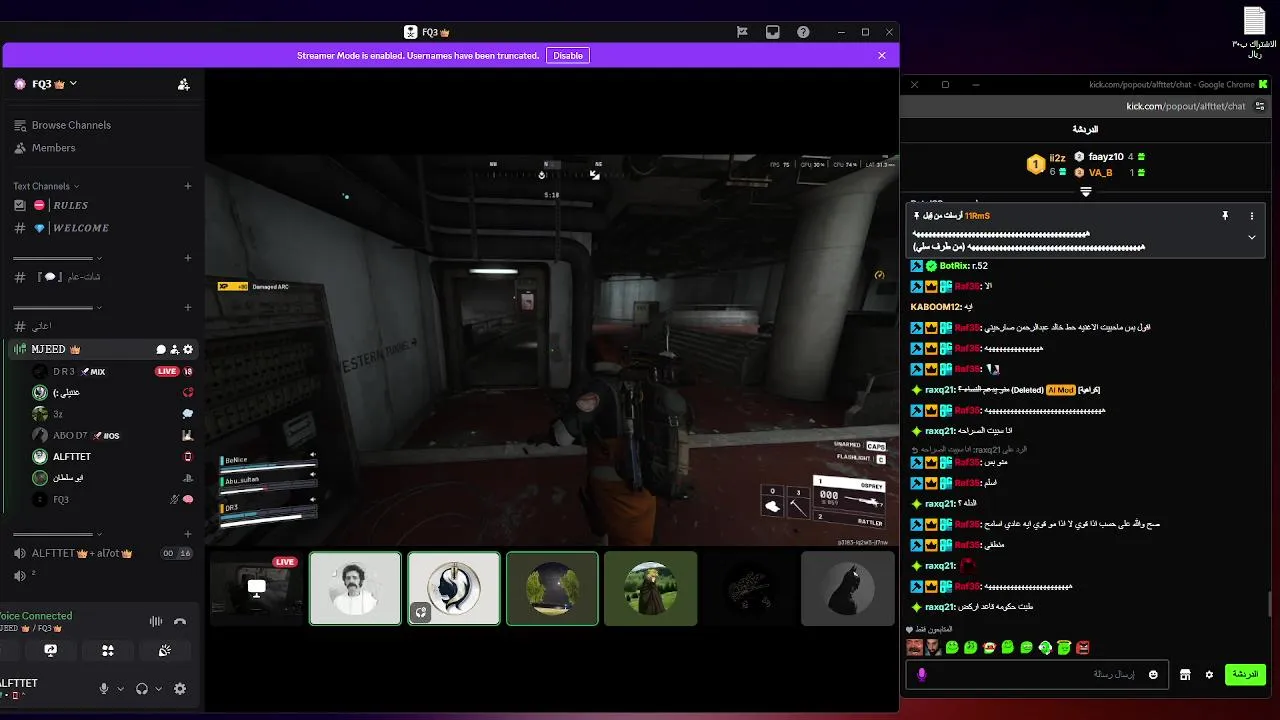Open Kick chat settings gear
1280x720 pixels.
tap(1209, 675)
